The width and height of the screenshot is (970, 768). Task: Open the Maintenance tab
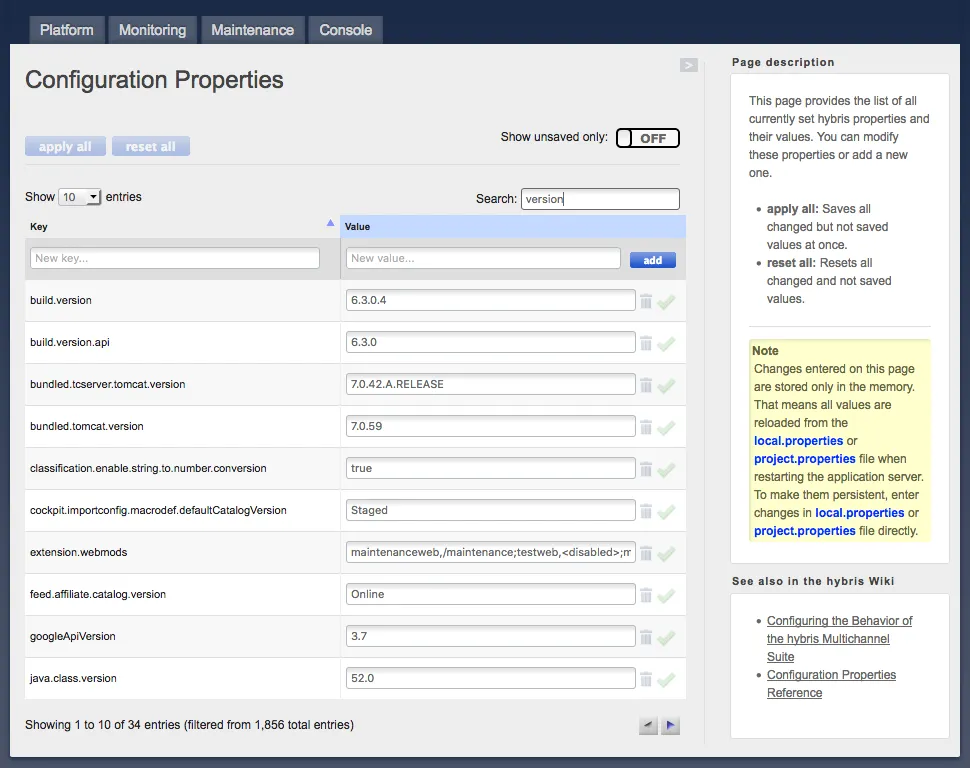pos(252,30)
